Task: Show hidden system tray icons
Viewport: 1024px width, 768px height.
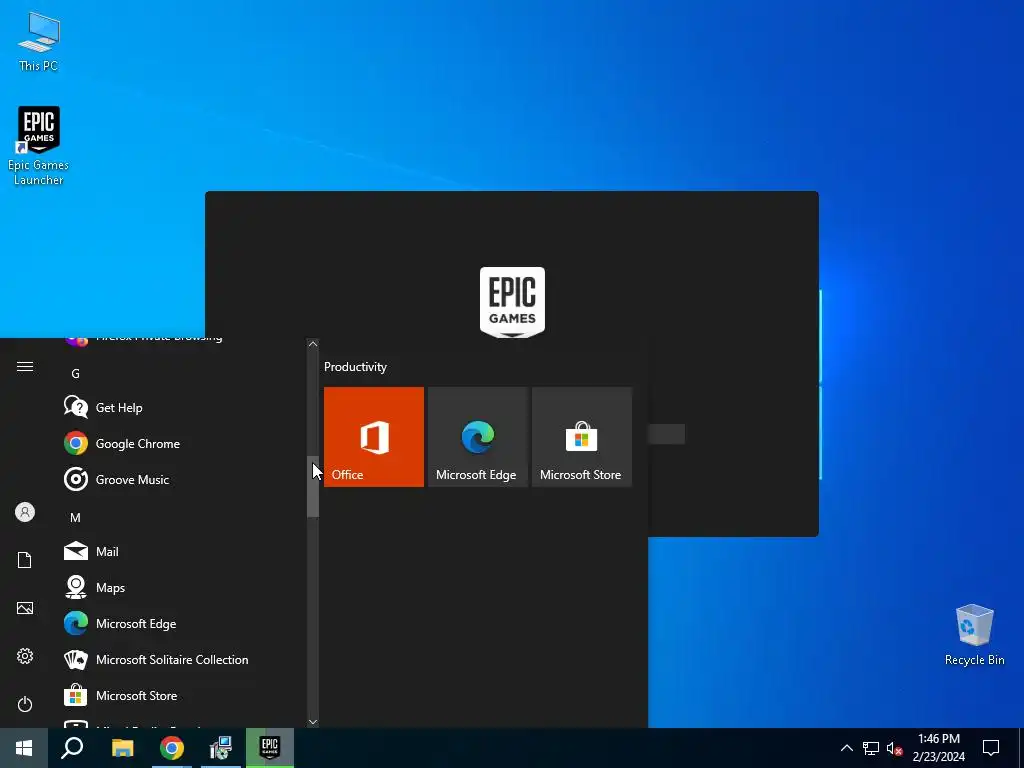Action: (846, 748)
